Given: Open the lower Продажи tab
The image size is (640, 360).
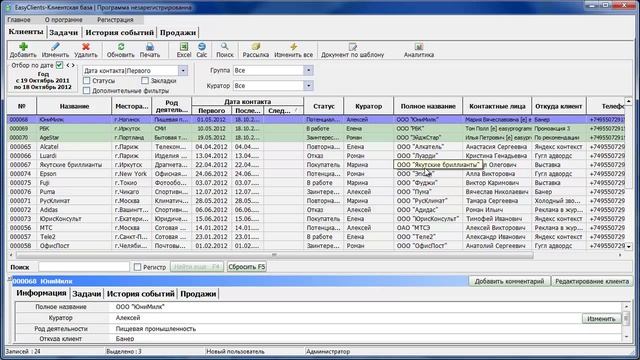Looking at the screenshot, I should pyautogui.click(x=198, y=294).
